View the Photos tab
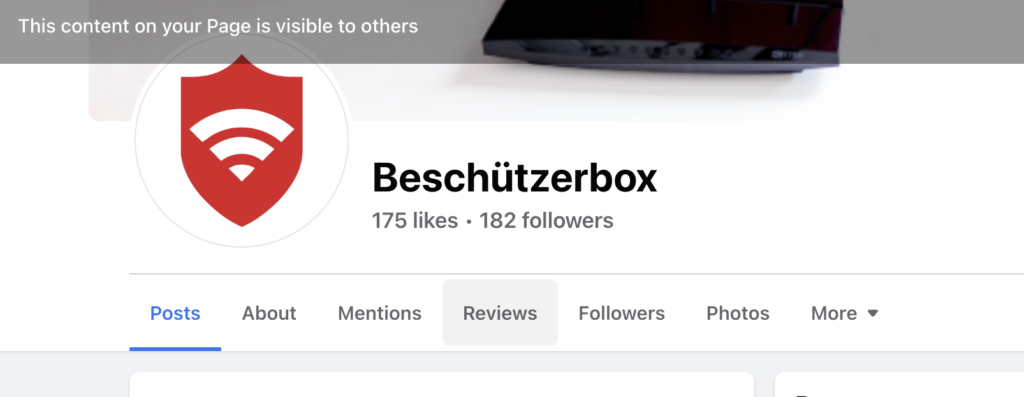 click(738, 313)
